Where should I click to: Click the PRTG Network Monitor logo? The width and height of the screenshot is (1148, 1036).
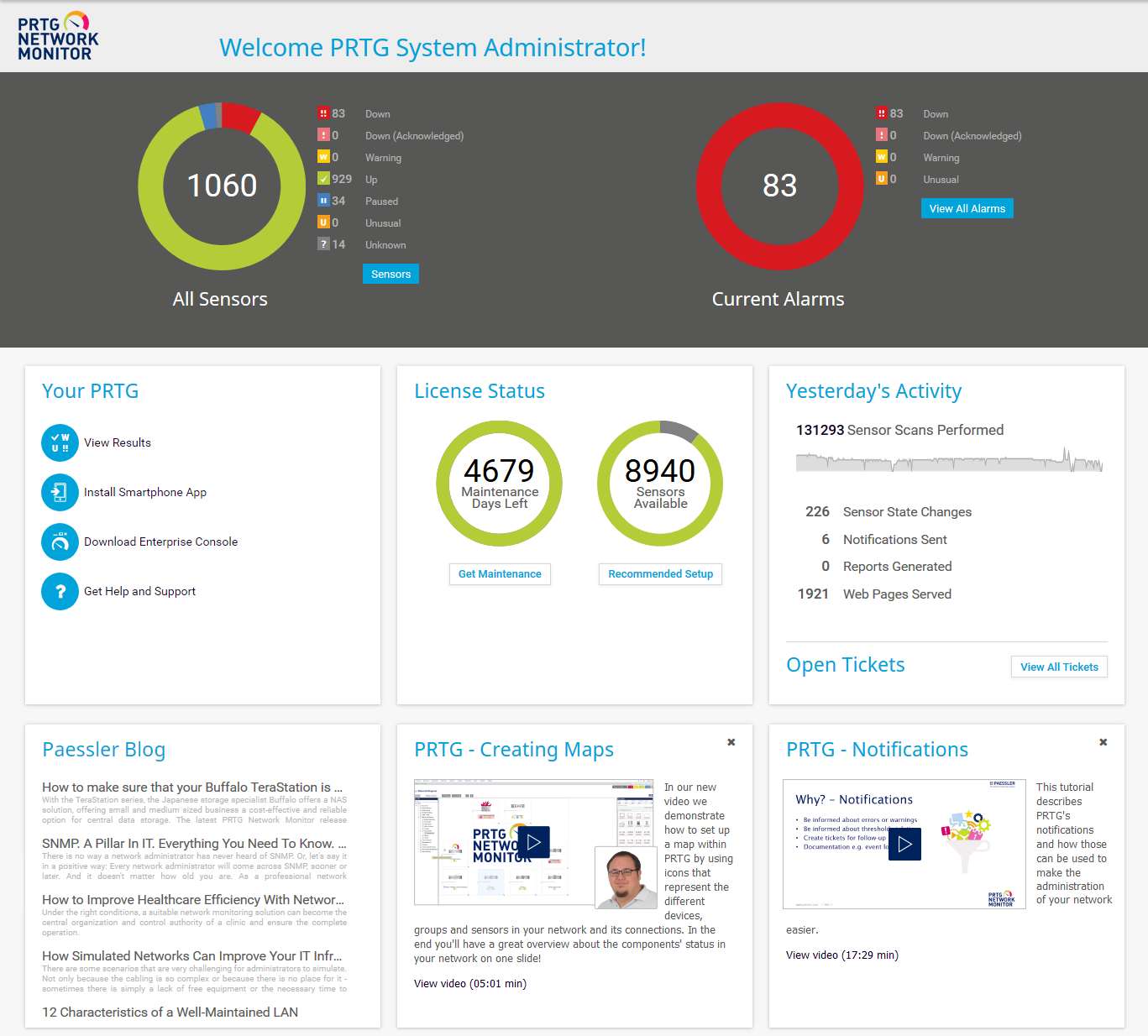pyautogui.click(x=58, y=38)
